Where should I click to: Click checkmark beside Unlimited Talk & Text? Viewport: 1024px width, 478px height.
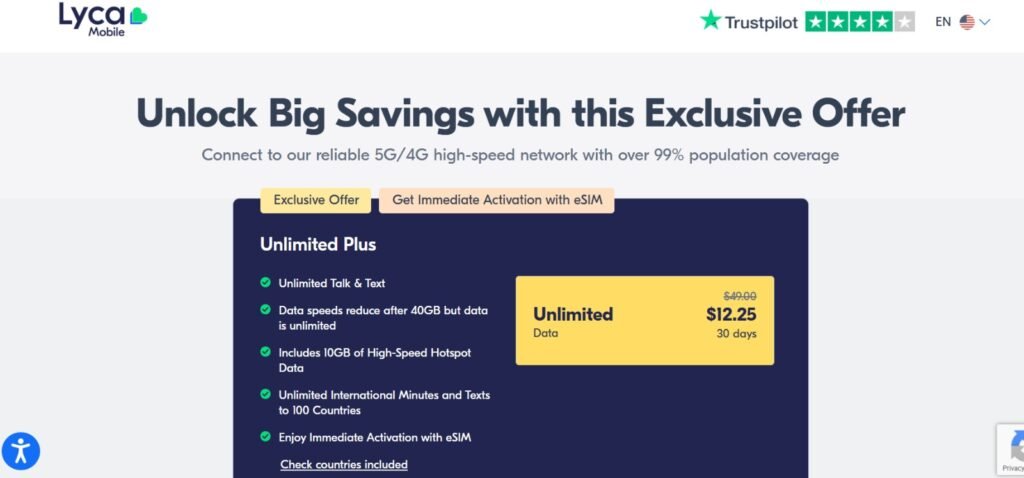pyautogui.click(x=265, y=283)
